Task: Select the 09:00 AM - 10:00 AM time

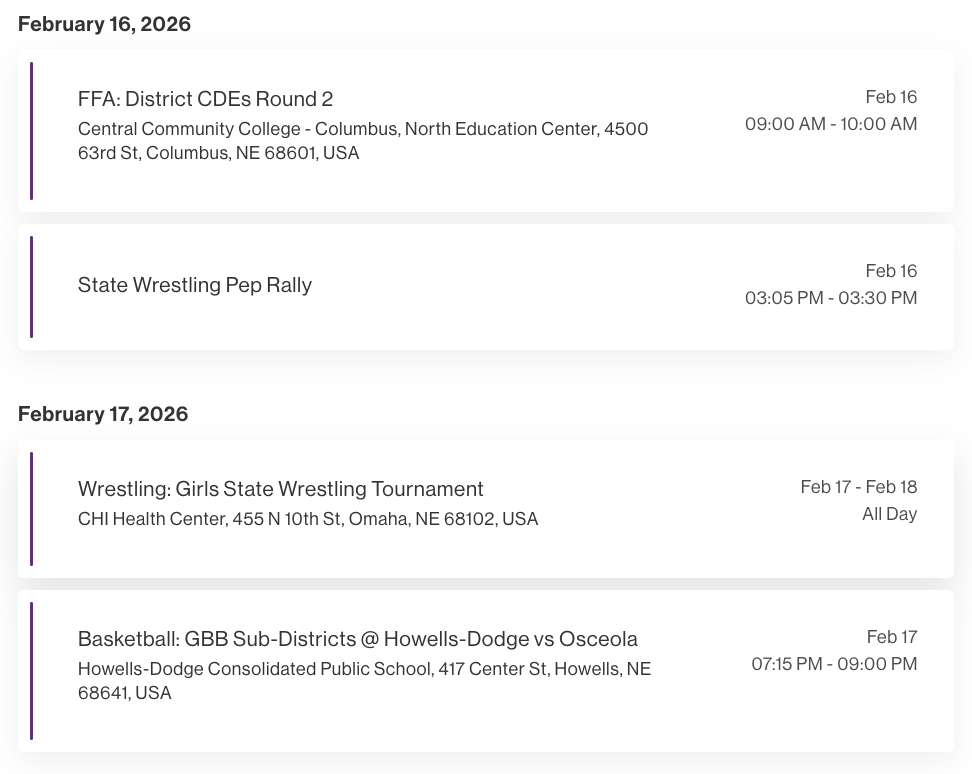Action: pyautogui.click(x=830, y=124)
